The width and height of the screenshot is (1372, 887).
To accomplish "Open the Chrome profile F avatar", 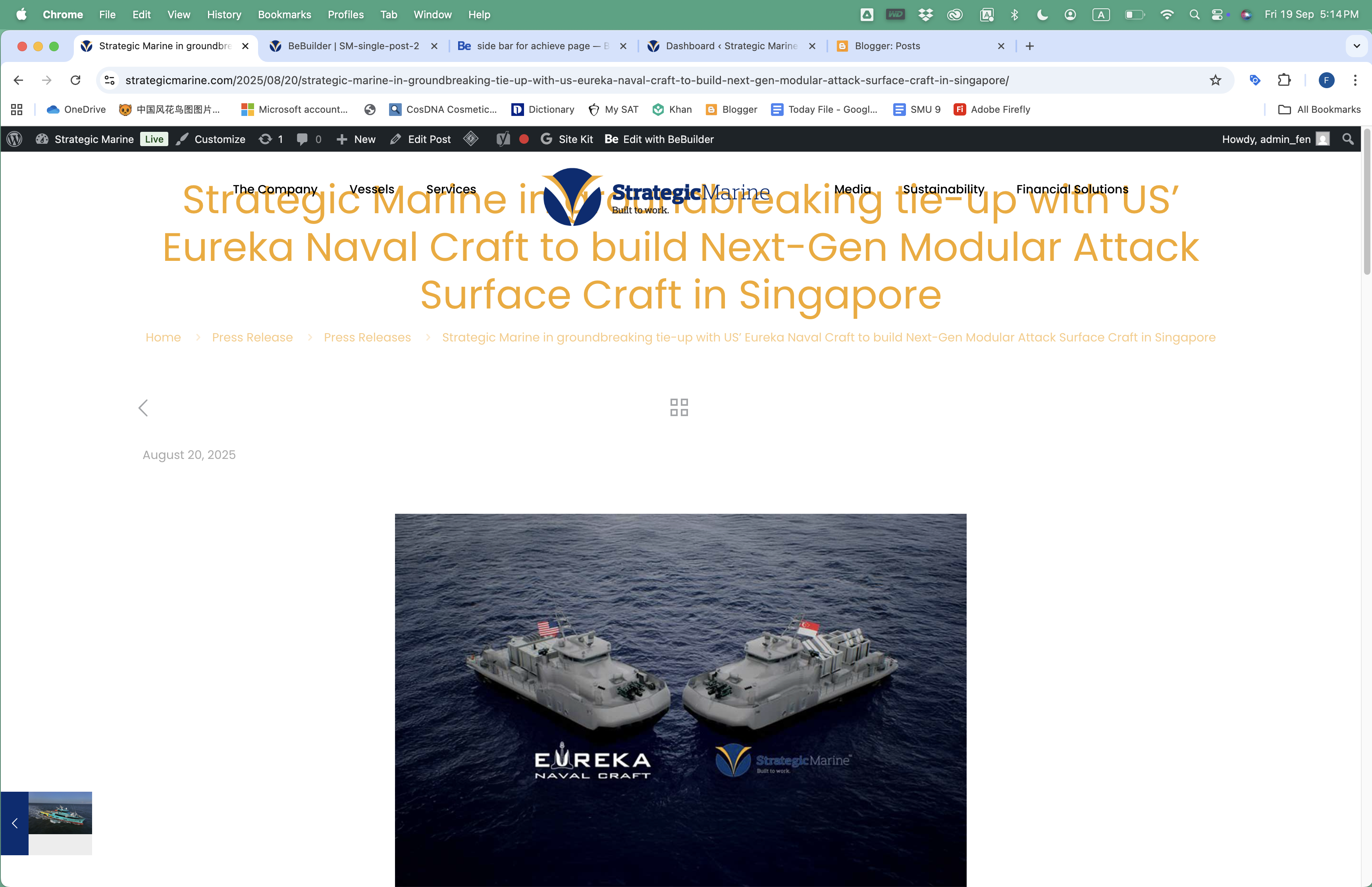I will [1326, 80].
